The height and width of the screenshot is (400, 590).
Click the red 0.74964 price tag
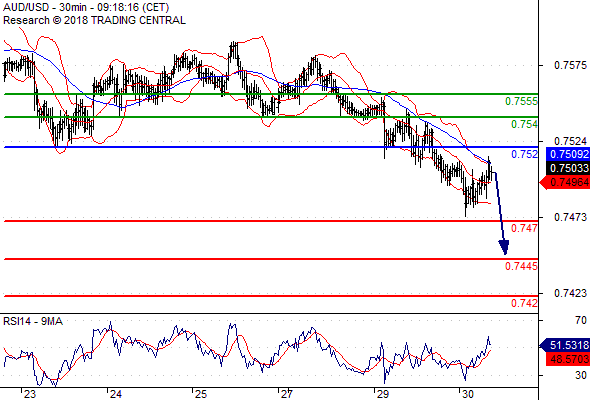coord(565,183)
